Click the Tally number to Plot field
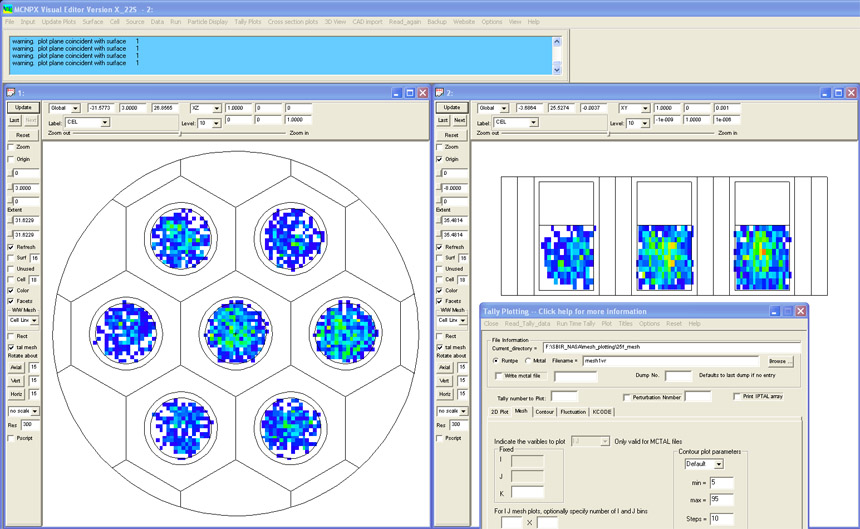The image size is (860, 529). tap(564, 397)
